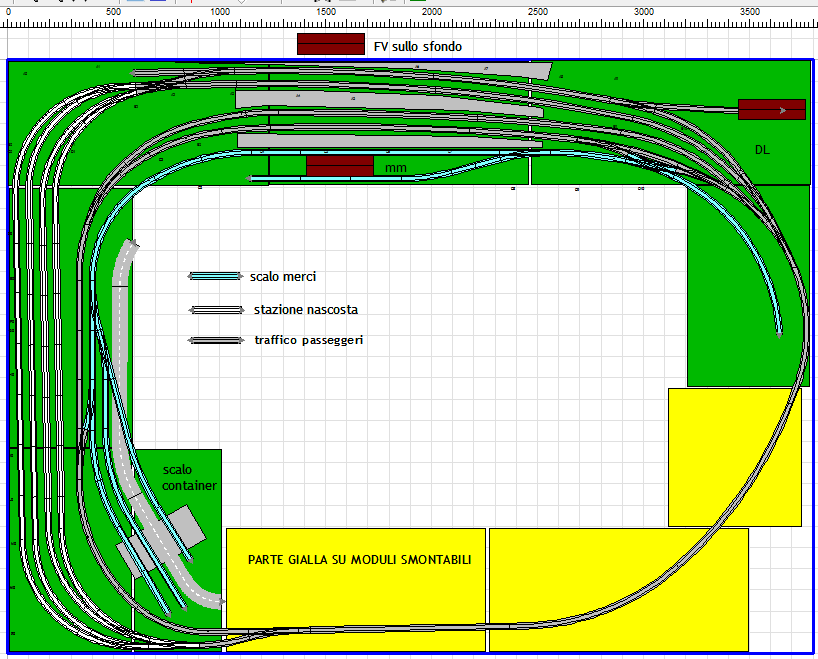Click the 'stazione nascosta' legend text

[x=305, y=310]
